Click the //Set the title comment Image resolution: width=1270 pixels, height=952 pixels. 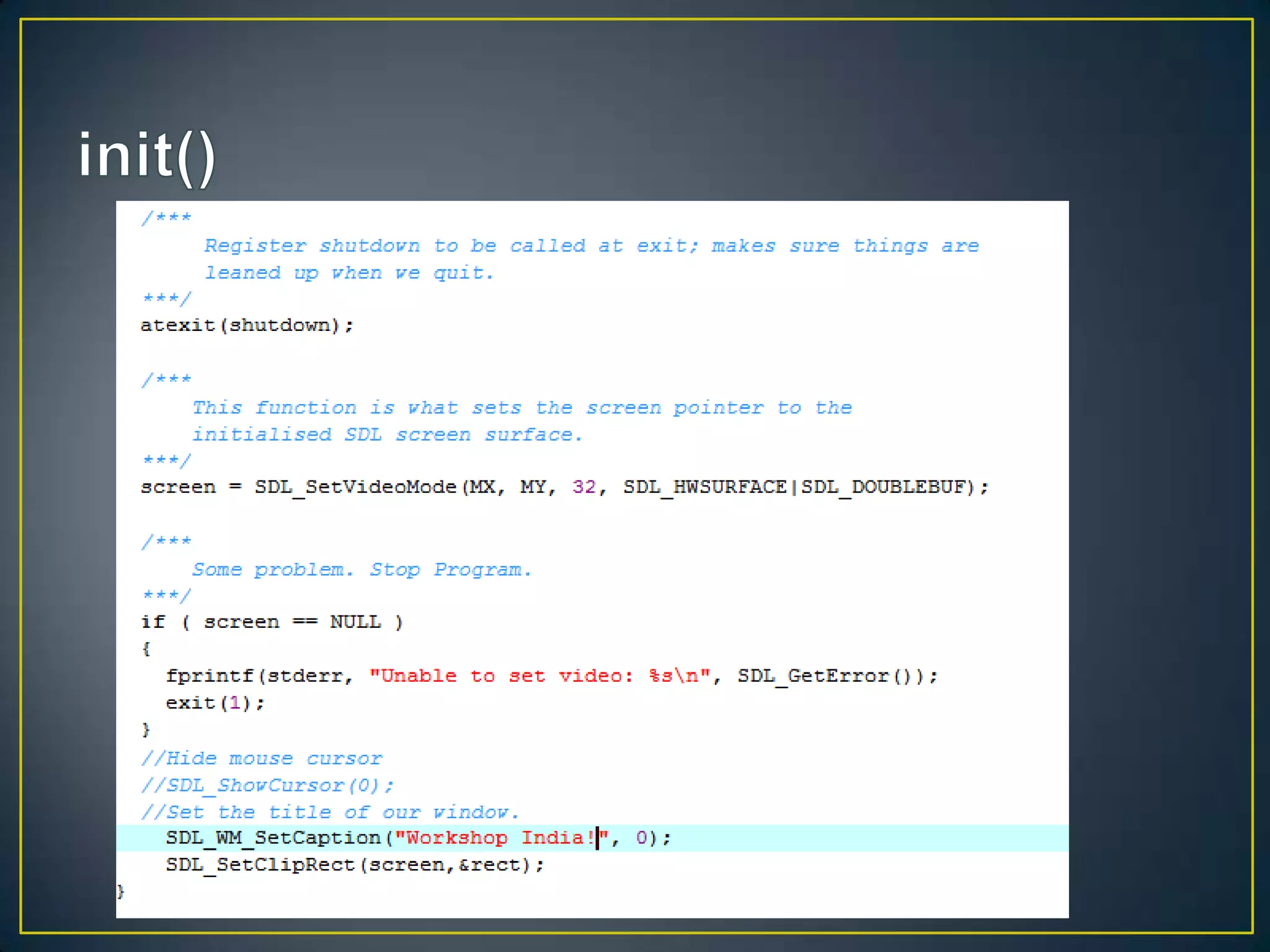tap(330, 812)
